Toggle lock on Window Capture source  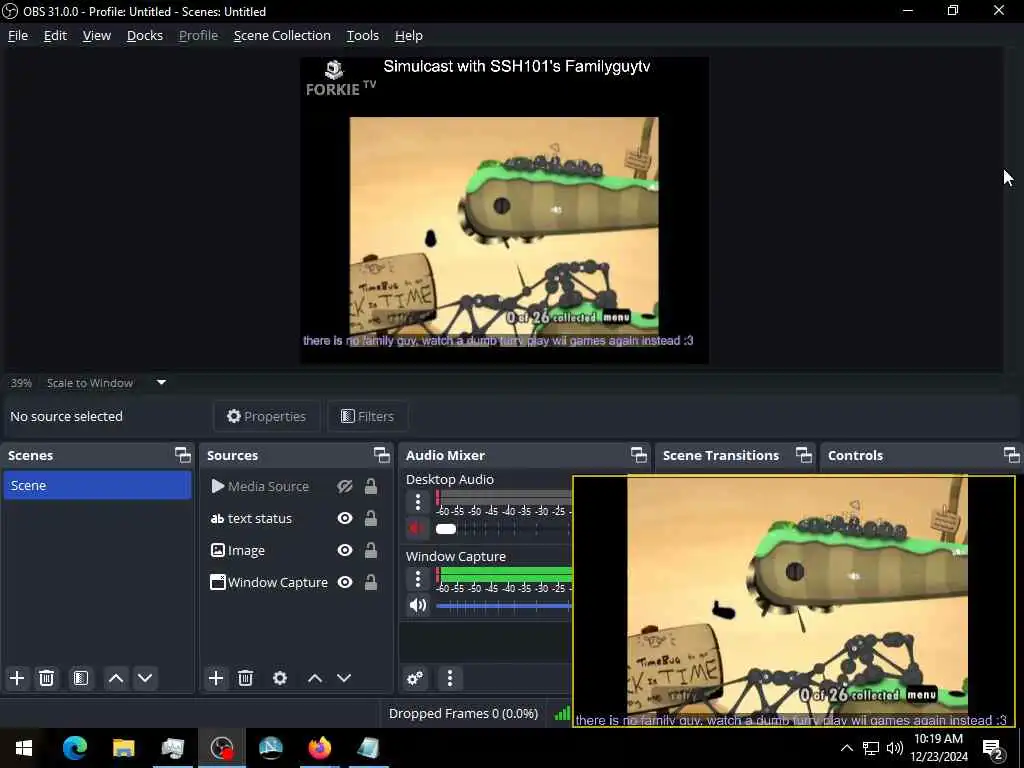pos(370,583)
